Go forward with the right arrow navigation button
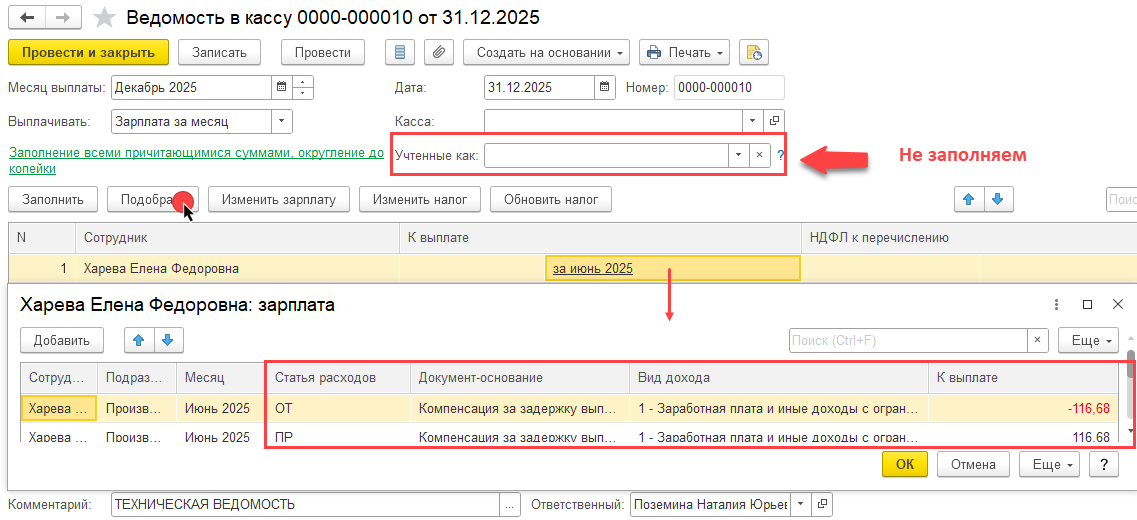This screenshot has width=1137, height=520. (64, 17)
